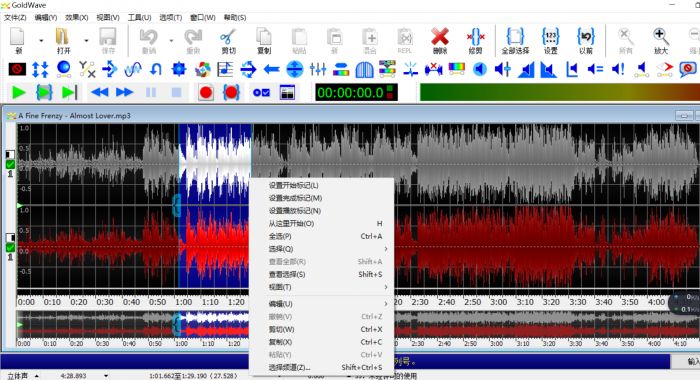Toggle the white box above the right channel checkbox

(10, 238)
